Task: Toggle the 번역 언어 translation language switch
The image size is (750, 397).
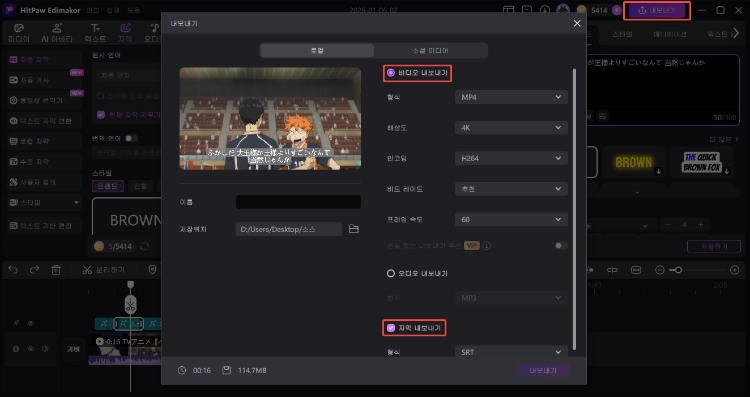Action: point(131,138)
